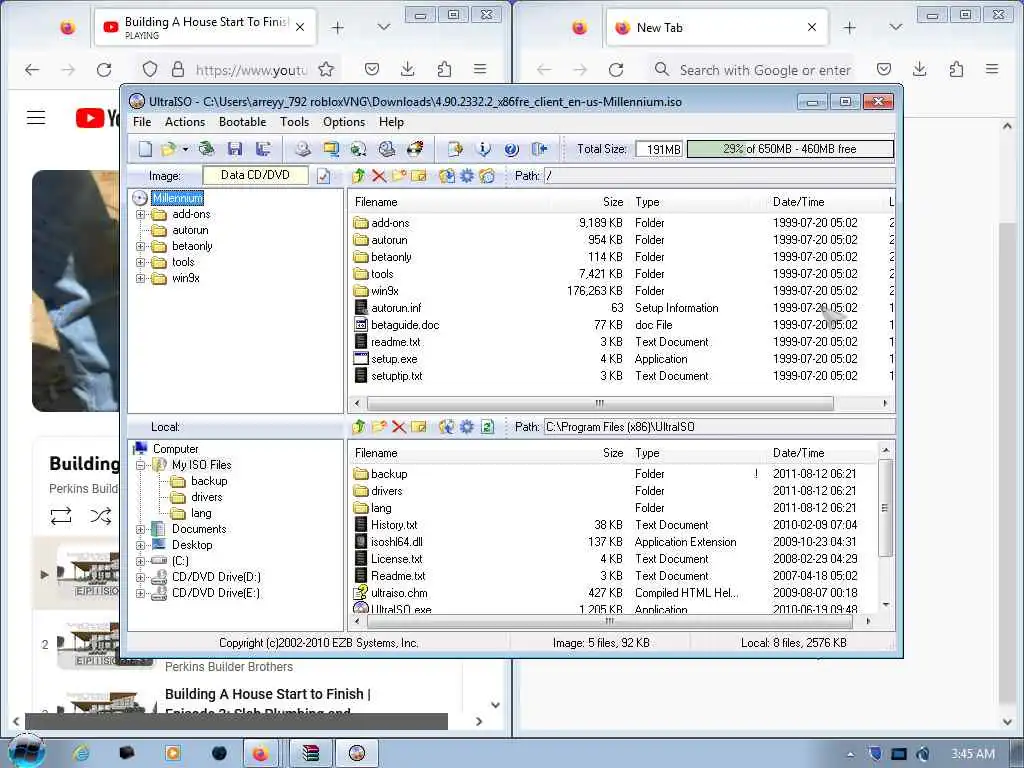Screen dimensions: 1024x768
Task: Click the Up folder icon in Image toolbar
Action: tap(359, 176)
